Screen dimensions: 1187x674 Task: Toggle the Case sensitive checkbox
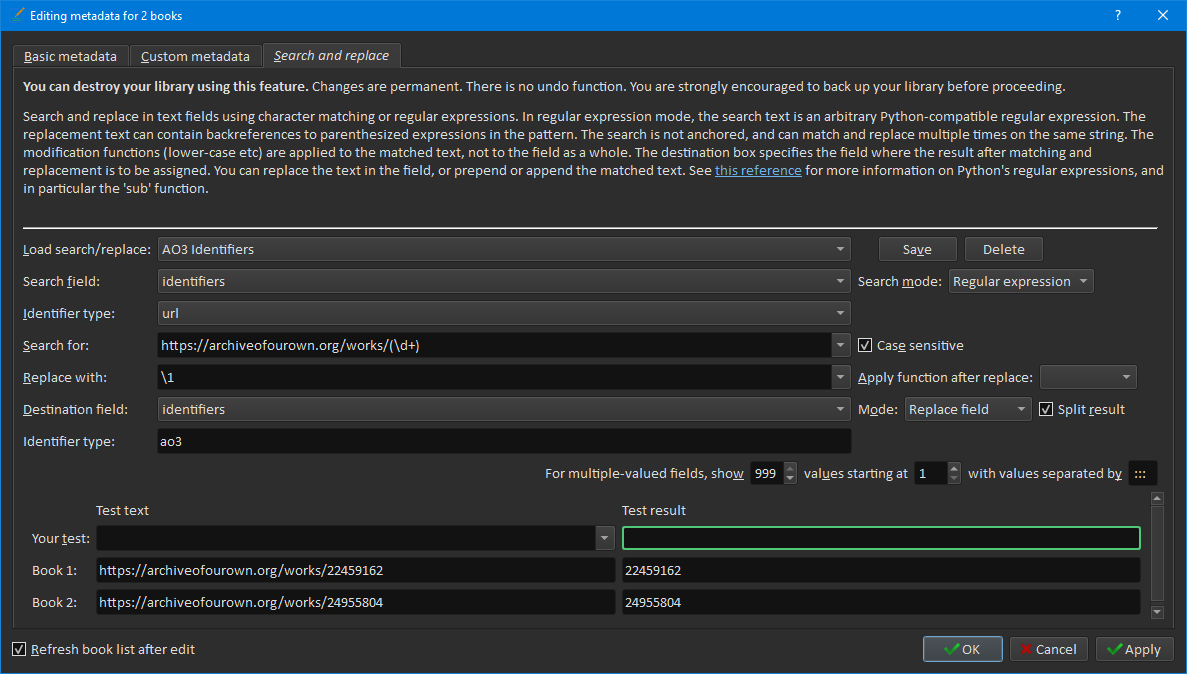866,345
